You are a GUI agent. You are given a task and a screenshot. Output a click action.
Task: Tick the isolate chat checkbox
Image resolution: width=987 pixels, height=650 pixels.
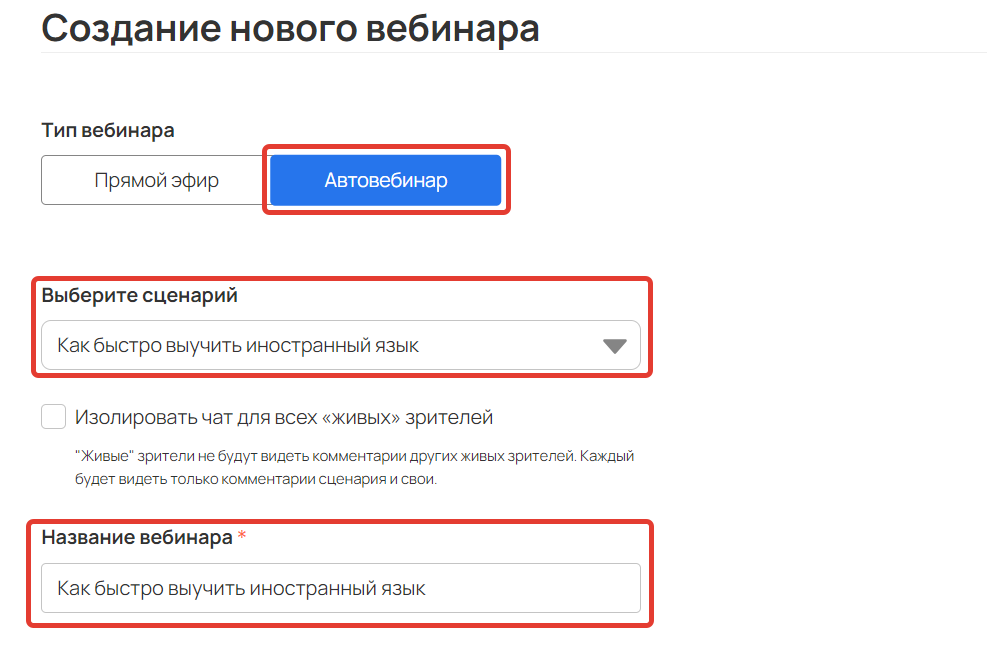coord(54,417)
